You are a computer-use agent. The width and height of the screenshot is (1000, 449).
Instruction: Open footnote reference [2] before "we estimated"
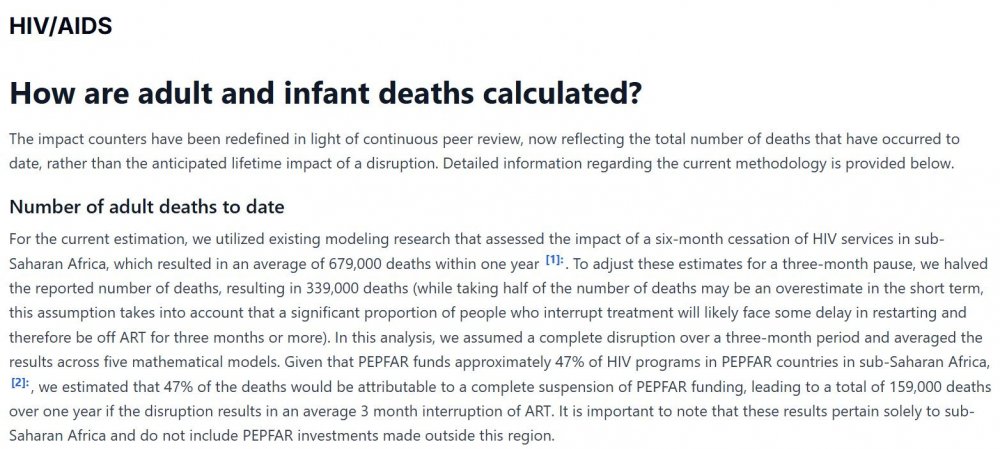click(x=20, y=384)
